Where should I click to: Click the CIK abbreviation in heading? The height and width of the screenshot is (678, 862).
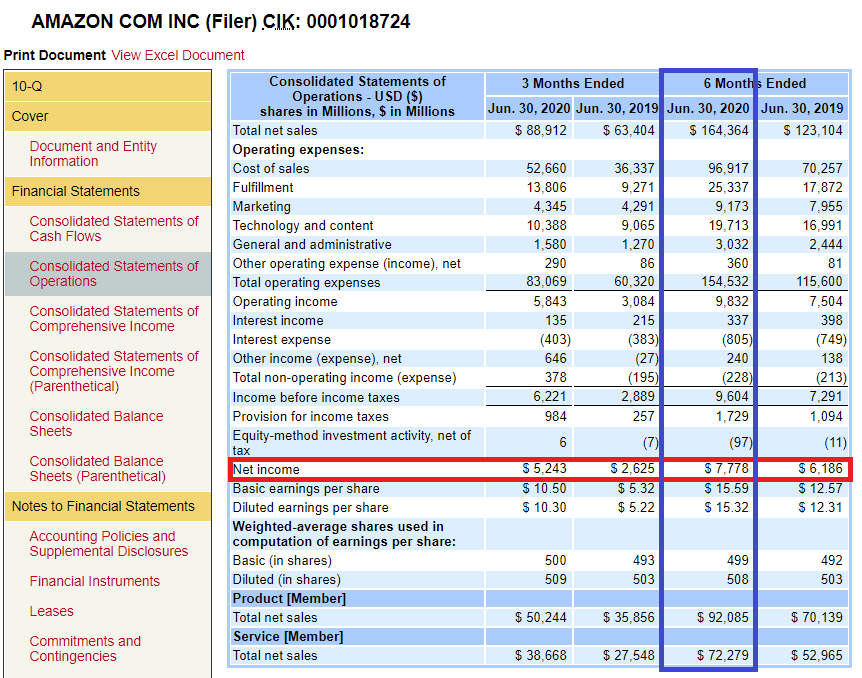[x=278, y=21]
